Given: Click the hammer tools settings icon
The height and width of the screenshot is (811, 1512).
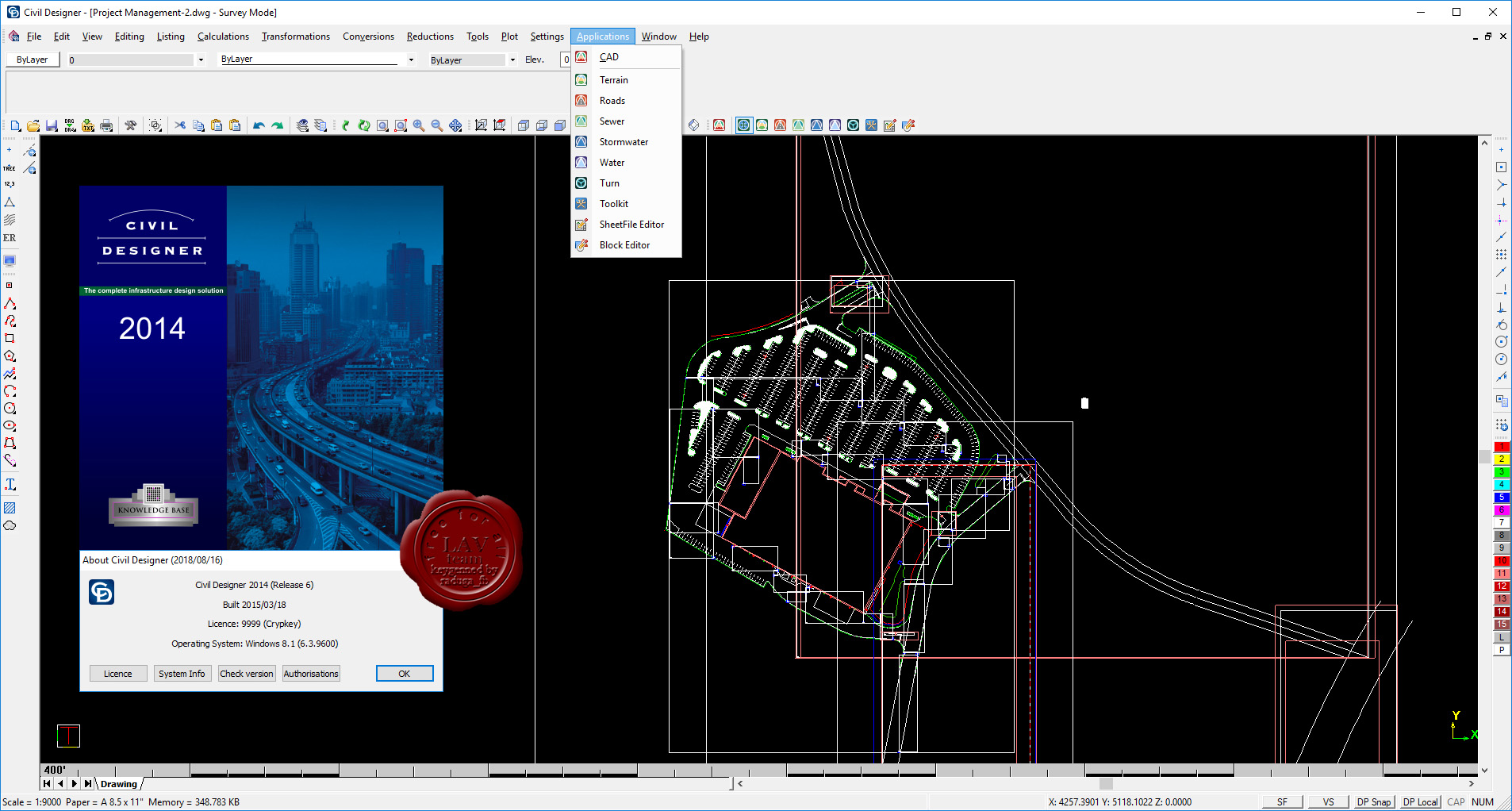Looking at the screenshot, I should (x=131, y=125).
